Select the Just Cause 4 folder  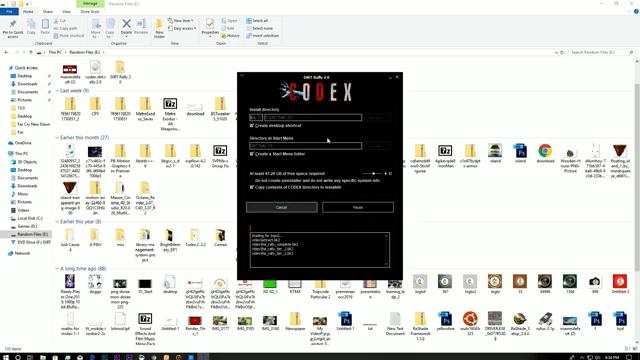70,240
